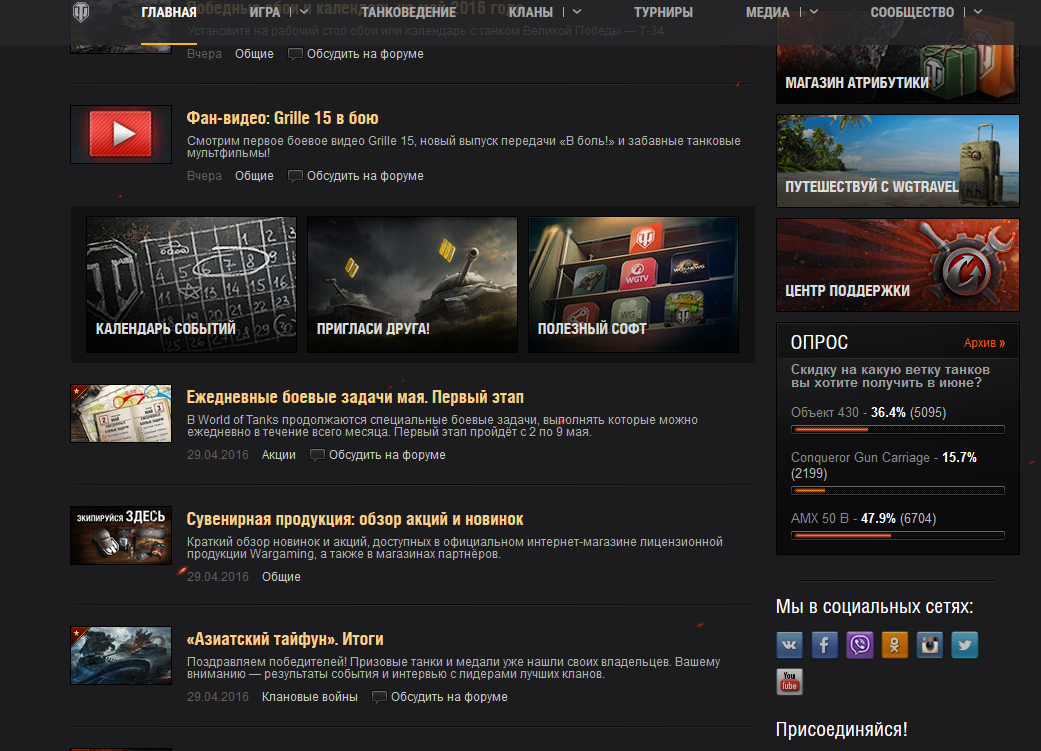Select Общие tag under Сувенирная продукция article

(x=281, y=577)
